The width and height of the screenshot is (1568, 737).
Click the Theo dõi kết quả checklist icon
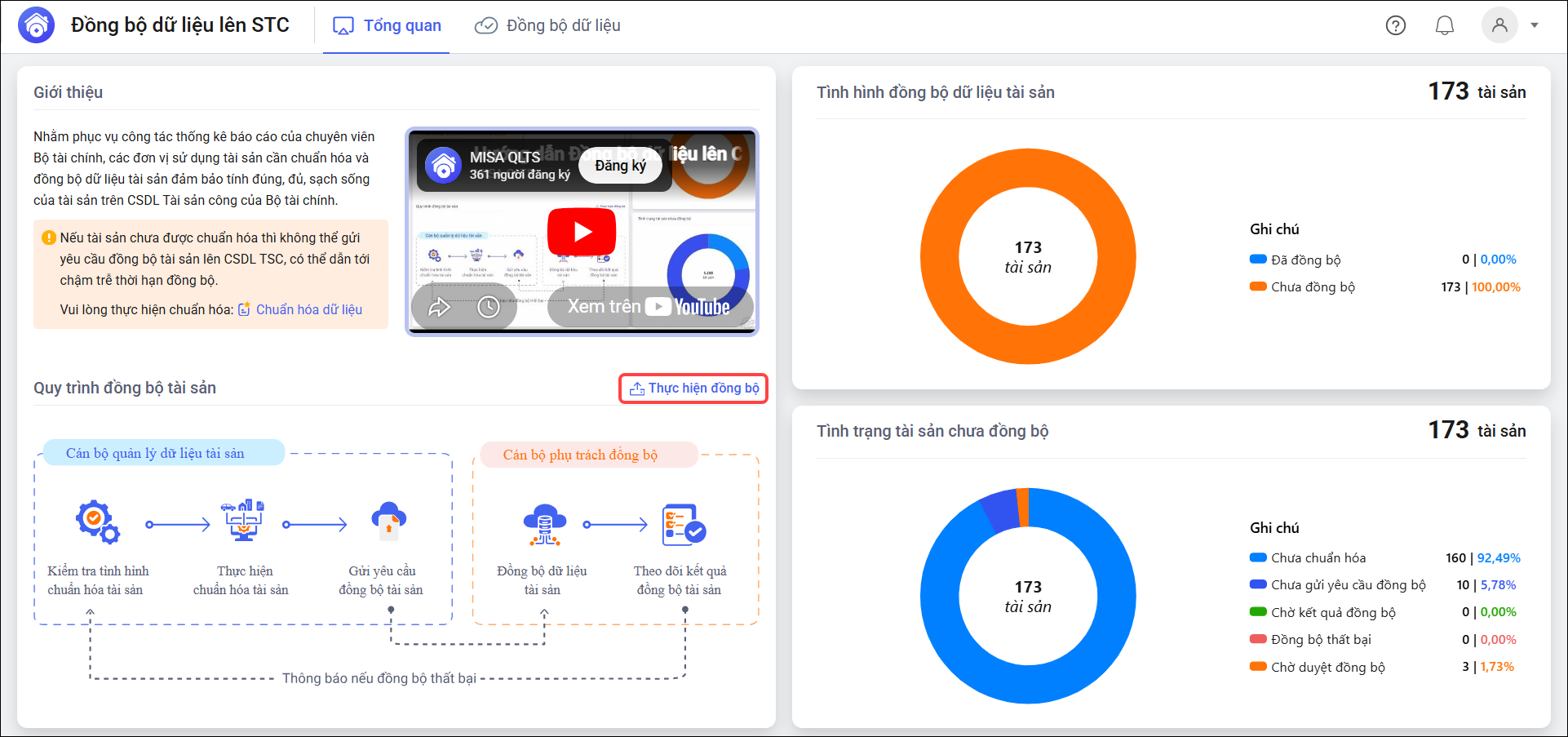(x=684, y=525)
